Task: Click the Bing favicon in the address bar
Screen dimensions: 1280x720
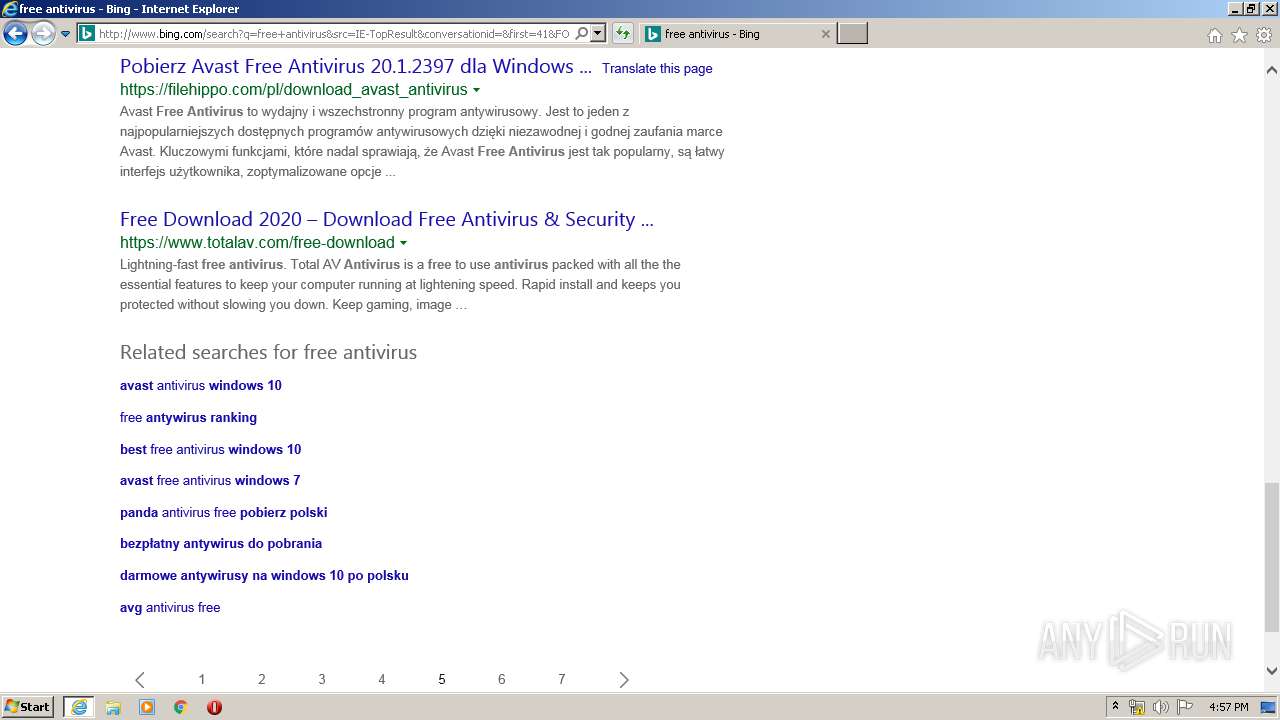Action: coord(87,34)
